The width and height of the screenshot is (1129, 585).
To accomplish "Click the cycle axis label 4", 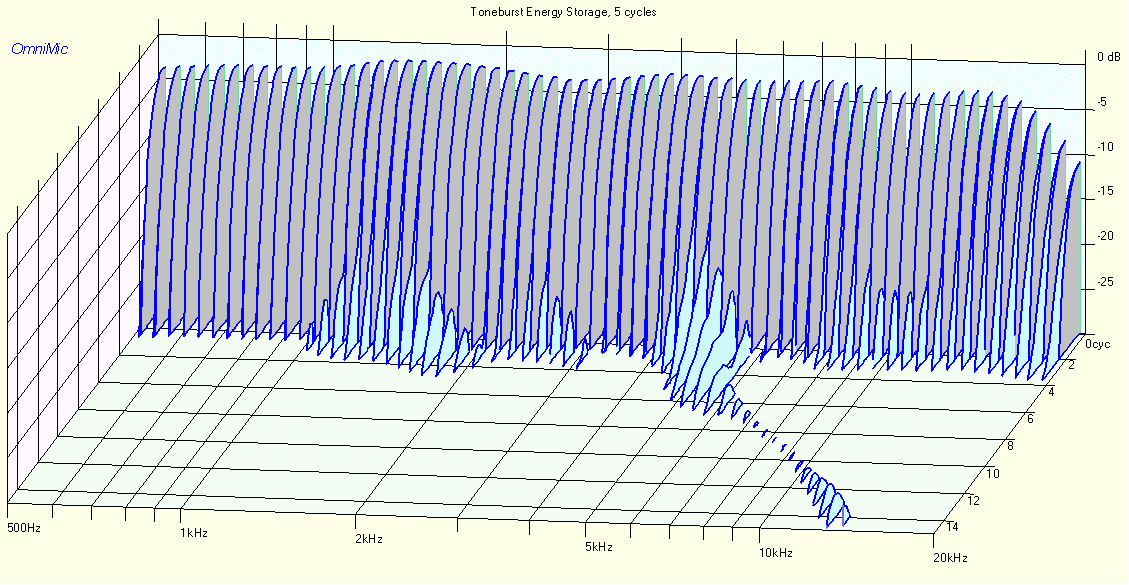I will pyautogui.click(x=1051, y=392).
